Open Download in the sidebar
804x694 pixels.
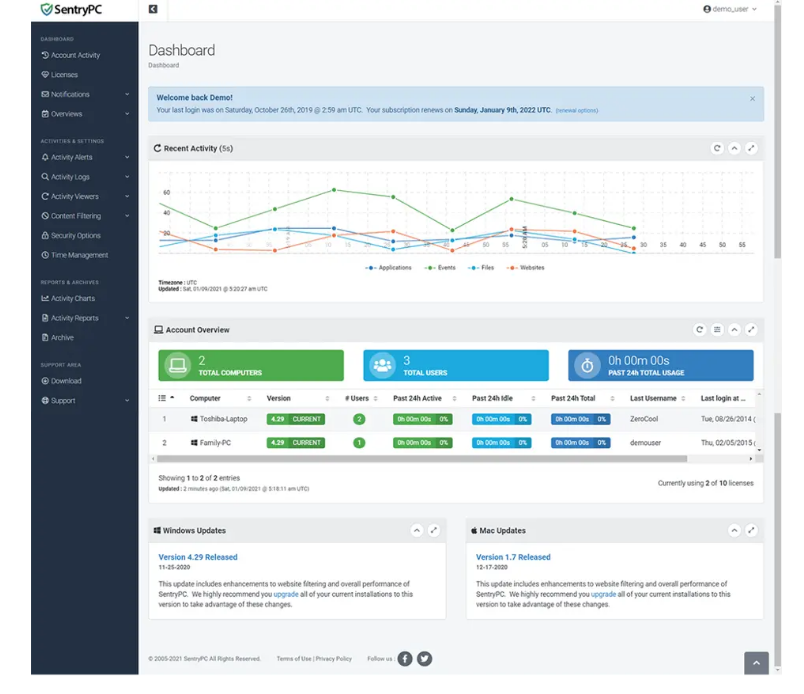point(62,381)
